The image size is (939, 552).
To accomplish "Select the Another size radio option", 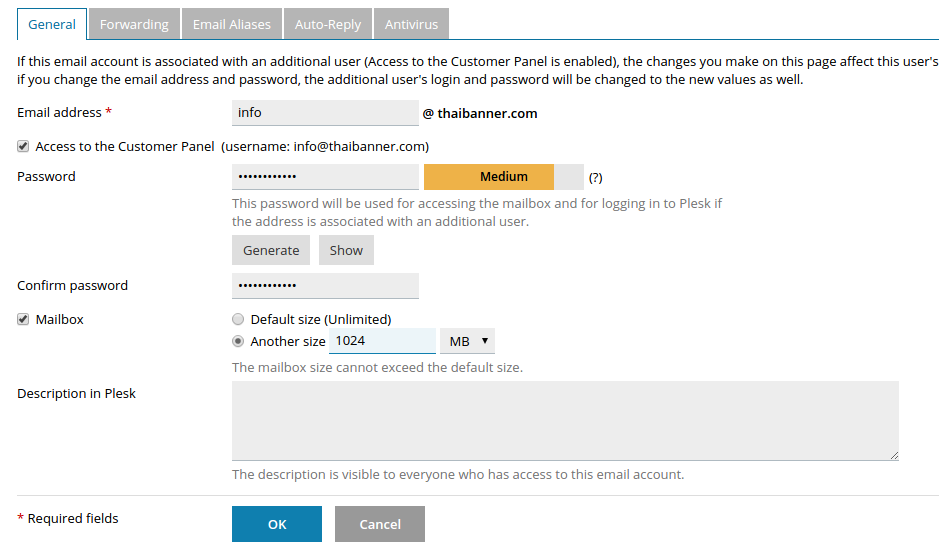I will [238, 341].
